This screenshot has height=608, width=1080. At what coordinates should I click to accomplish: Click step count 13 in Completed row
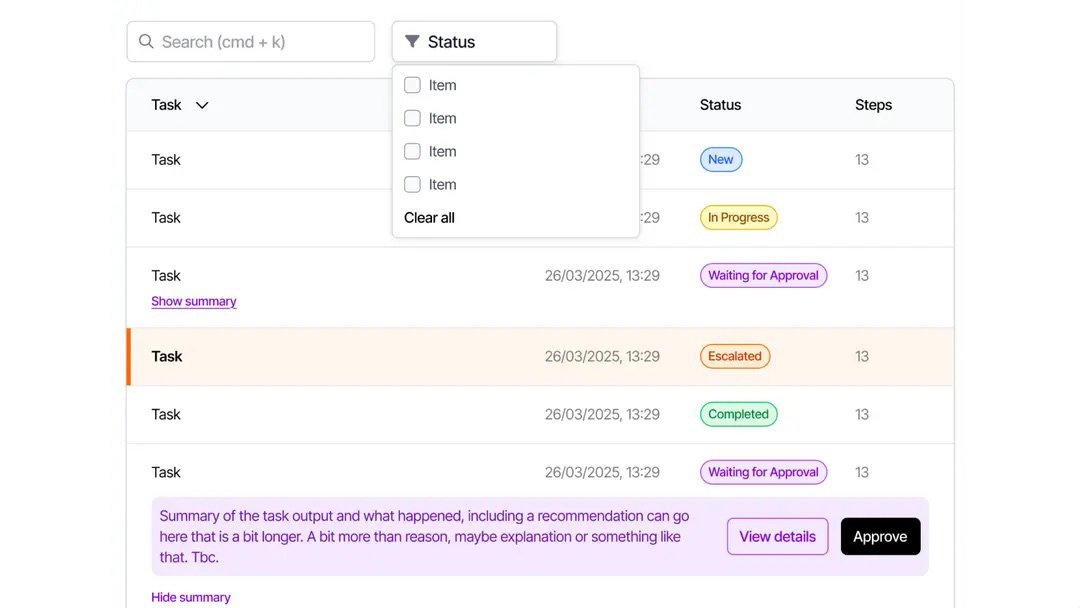[862, 414]
